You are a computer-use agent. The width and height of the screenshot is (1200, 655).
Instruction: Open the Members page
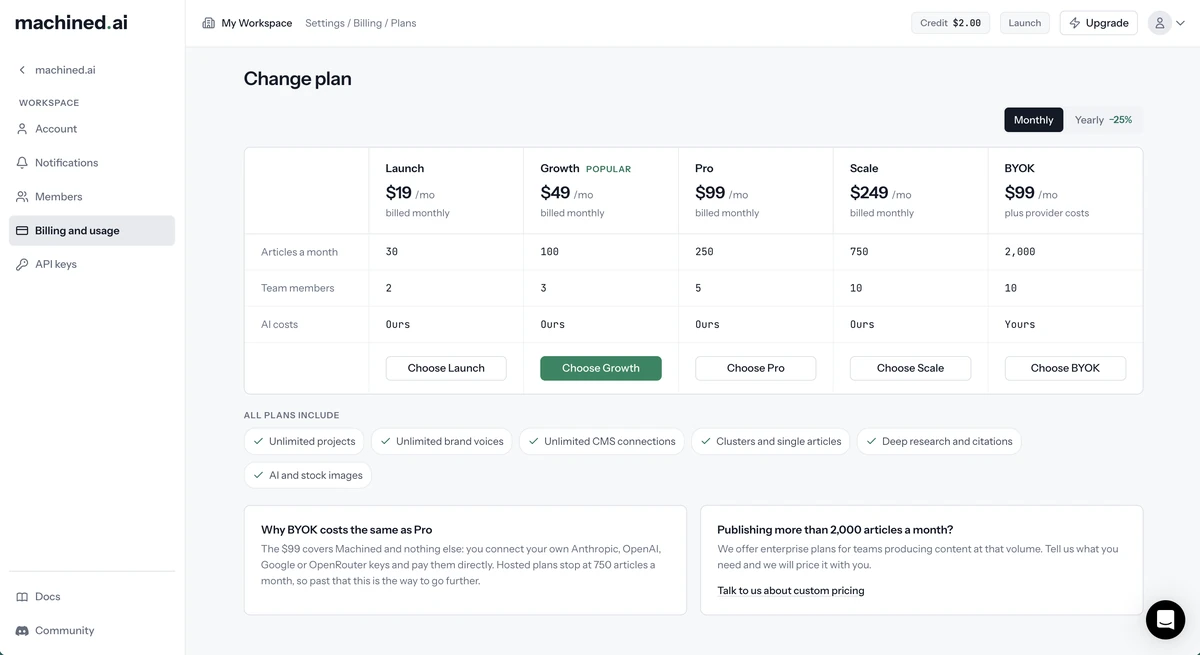pyautogui.click(x=92, y=197)
